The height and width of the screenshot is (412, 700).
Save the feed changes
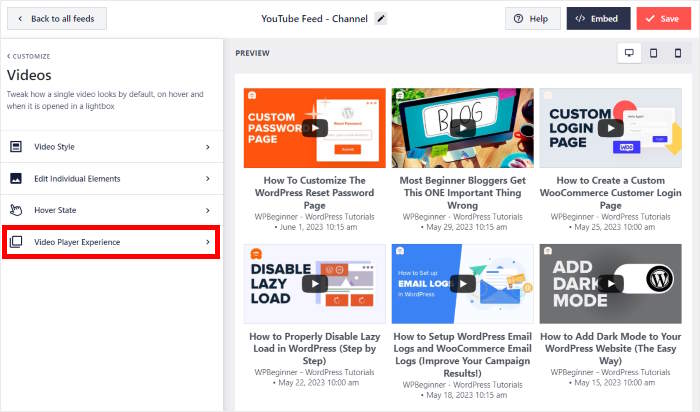tap(663, 19)
